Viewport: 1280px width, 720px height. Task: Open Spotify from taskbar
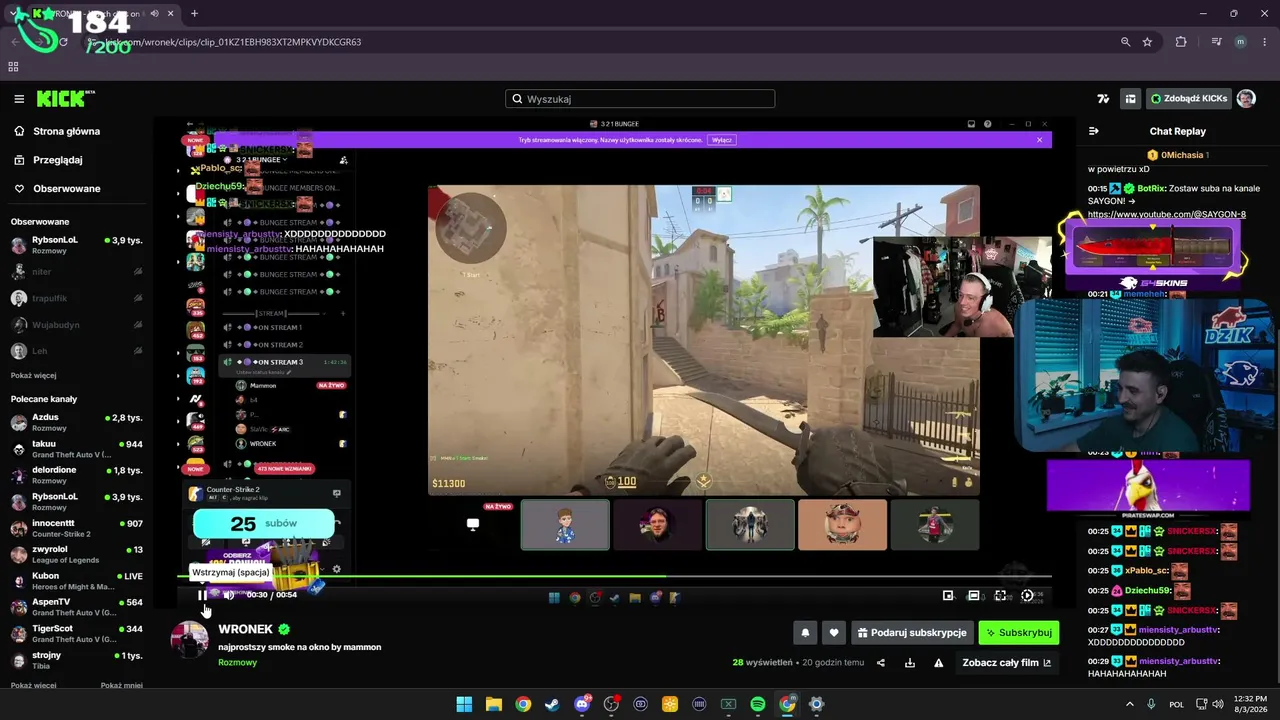[758, 704]
